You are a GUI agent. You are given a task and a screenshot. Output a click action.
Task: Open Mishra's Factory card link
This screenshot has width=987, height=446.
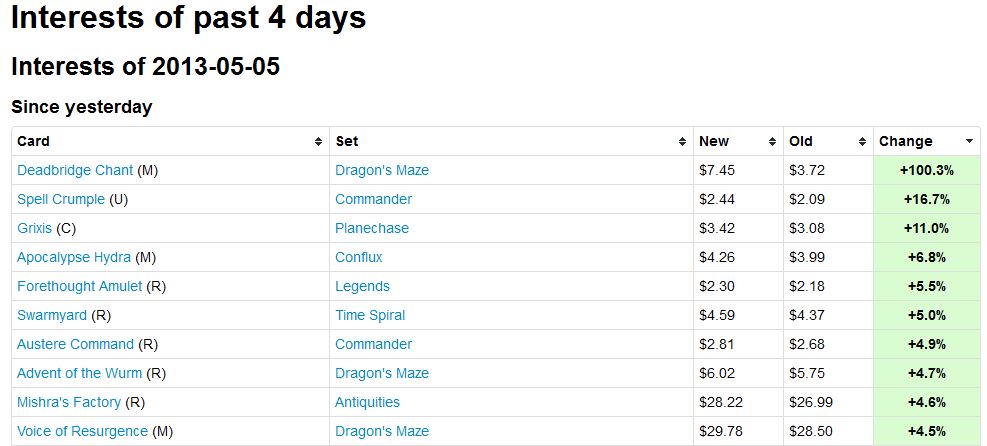69,403
